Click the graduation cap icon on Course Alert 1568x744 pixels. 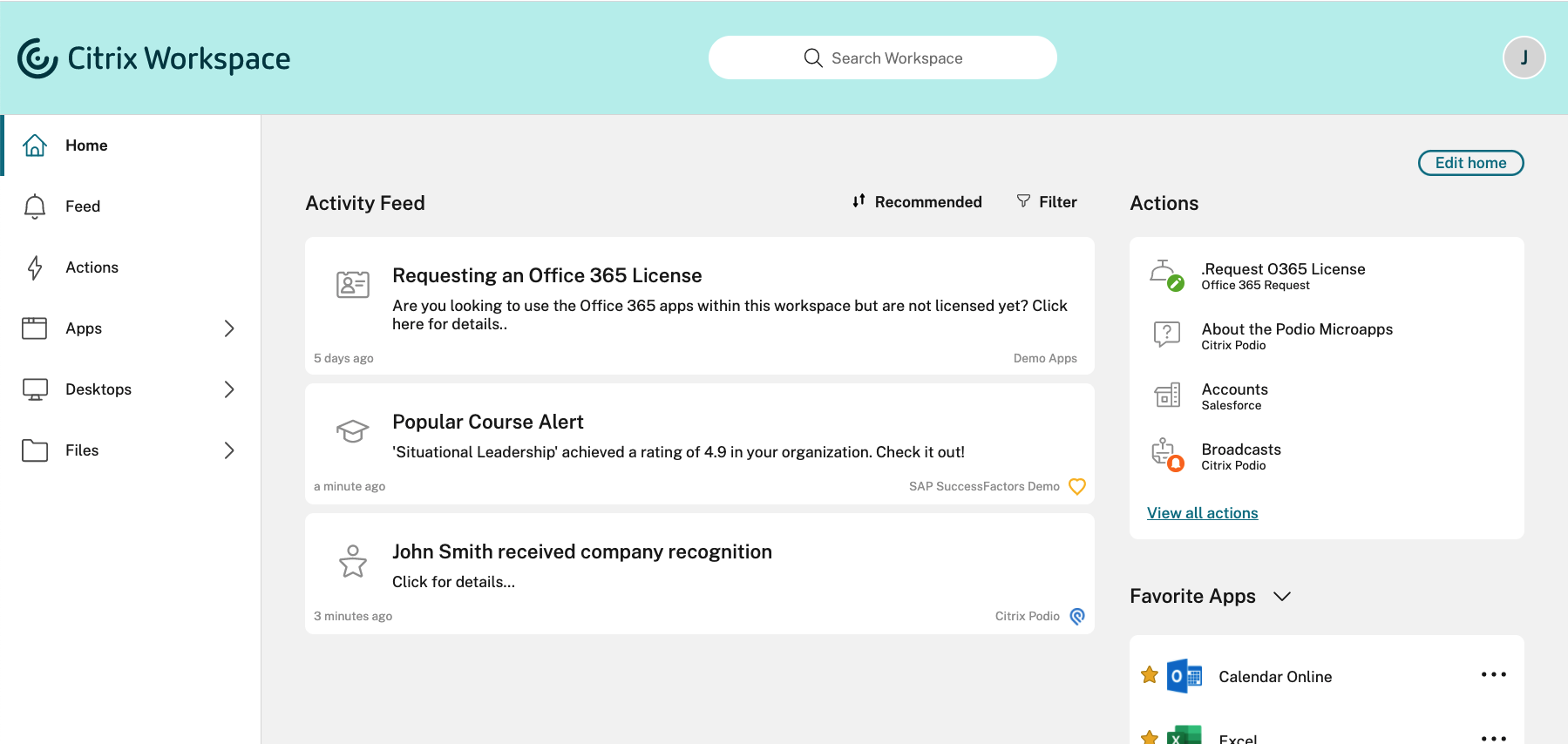pos(353,430)
